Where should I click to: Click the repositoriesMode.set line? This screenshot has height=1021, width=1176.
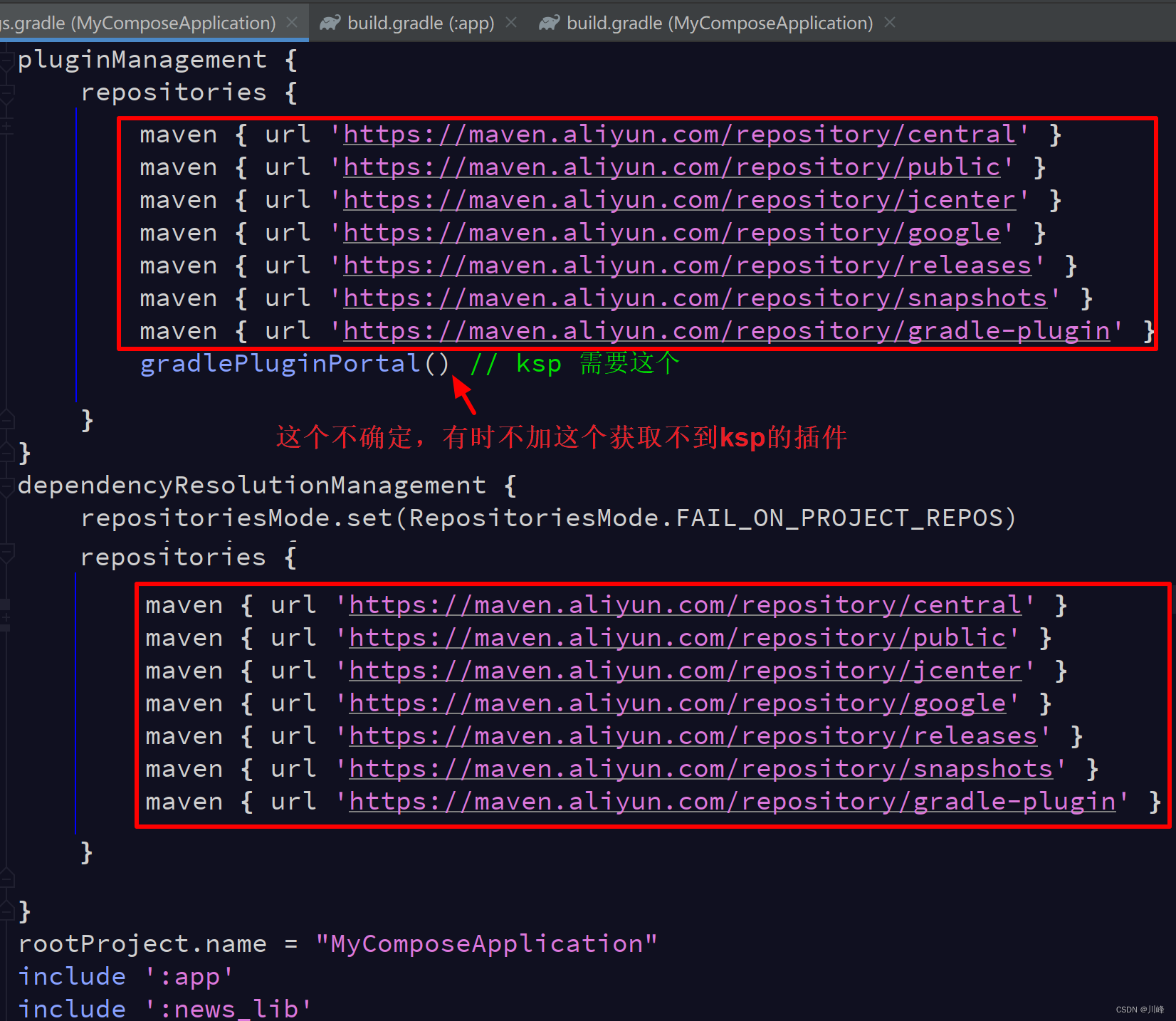pyautogui.click(x=548, y=518)
